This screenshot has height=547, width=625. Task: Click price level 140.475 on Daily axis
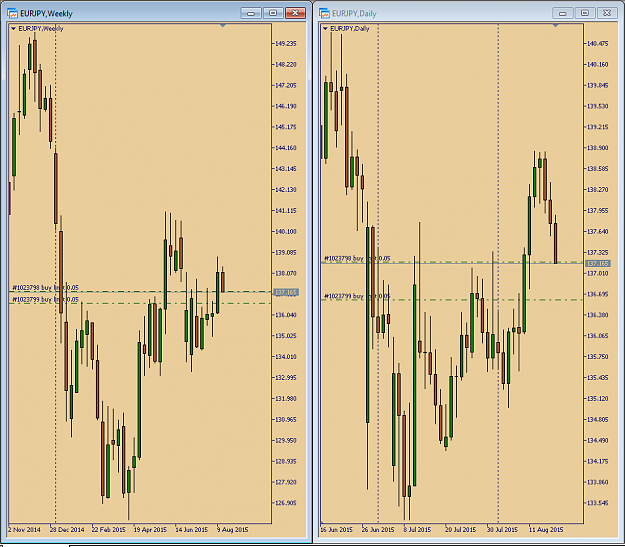tap(597, 43)
